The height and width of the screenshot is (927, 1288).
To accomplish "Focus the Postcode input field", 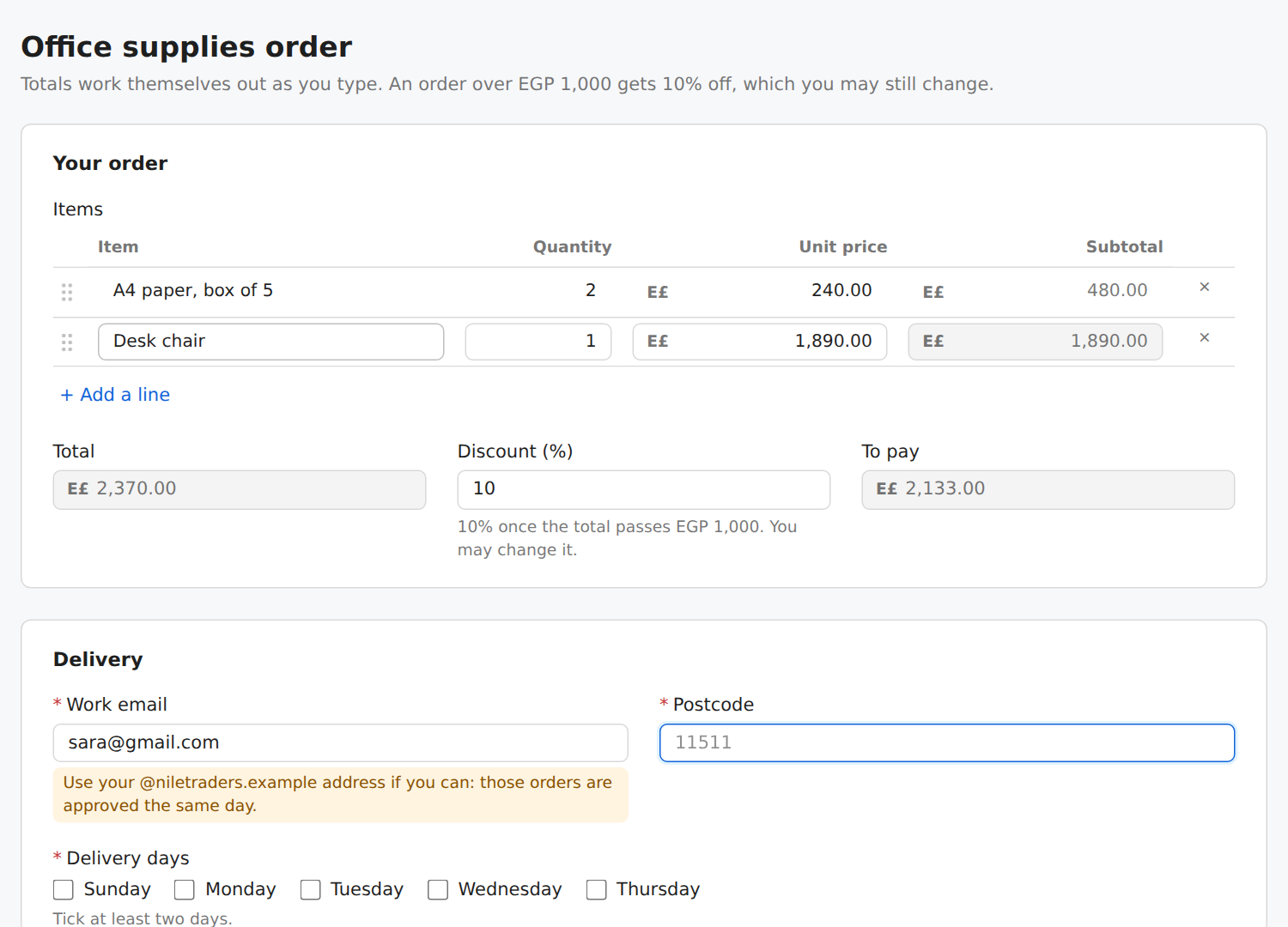I will click(947, 742).
